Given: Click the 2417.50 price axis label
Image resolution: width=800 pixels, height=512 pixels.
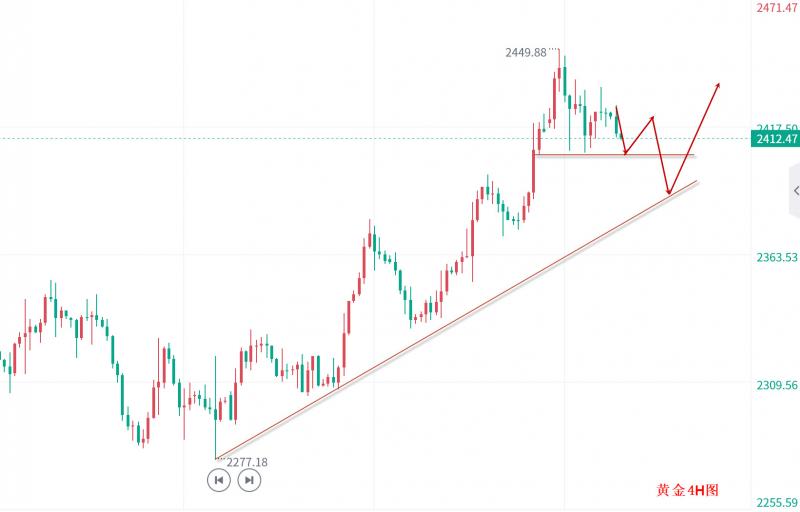Looking at the screenshot, I should tap(776, 128).
